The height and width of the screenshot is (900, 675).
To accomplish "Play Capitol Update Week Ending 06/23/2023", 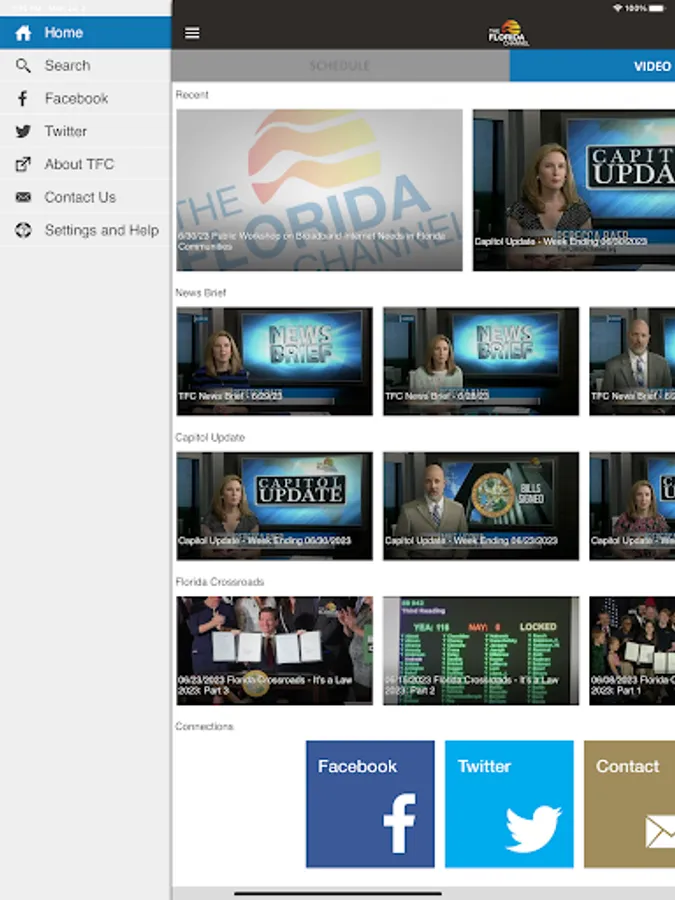I will pos(481,506).
